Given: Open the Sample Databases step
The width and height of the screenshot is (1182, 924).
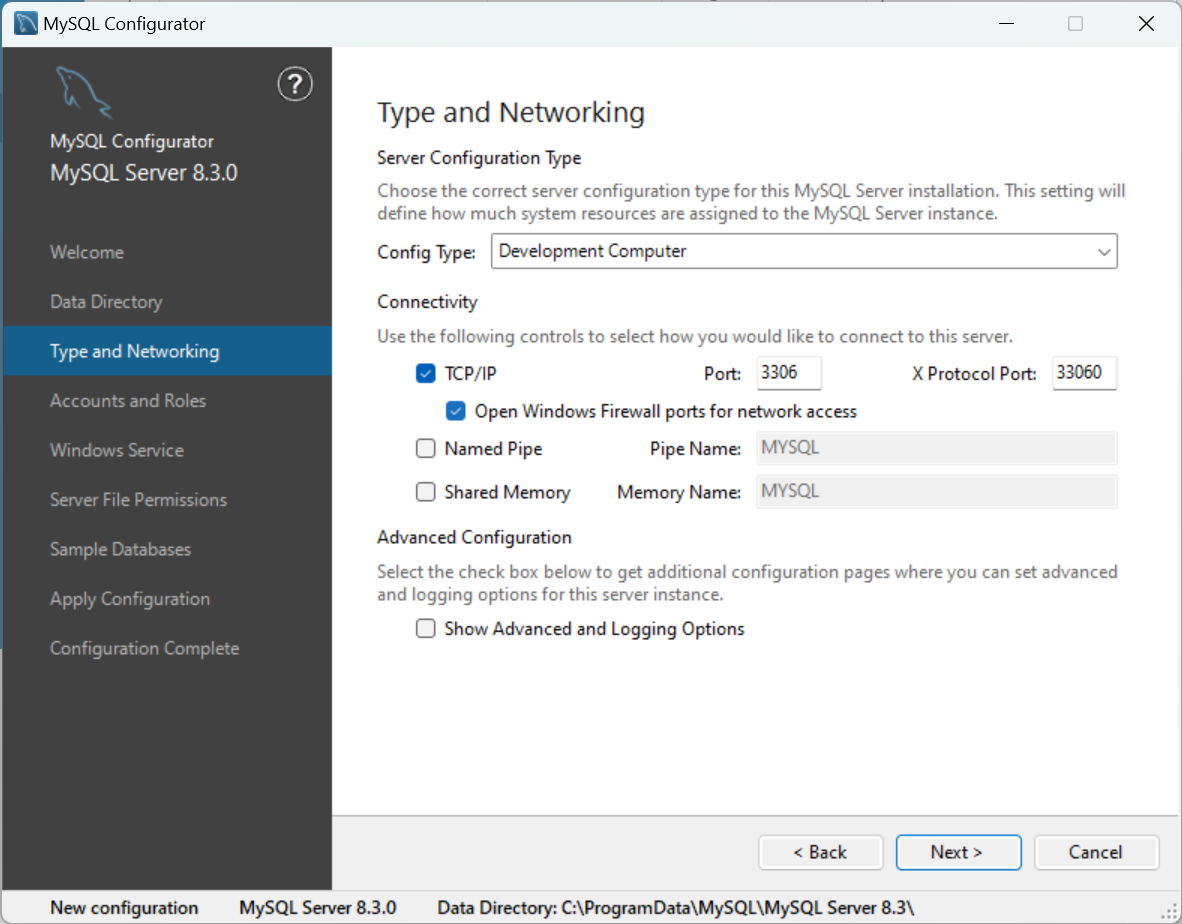Looking at the screenshot, I should pos(166,549).
